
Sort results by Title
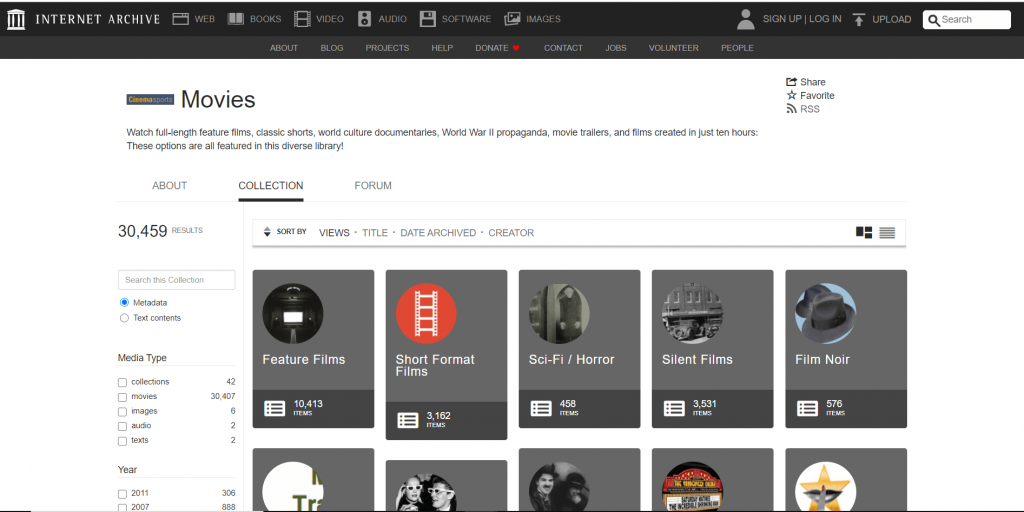375,232
